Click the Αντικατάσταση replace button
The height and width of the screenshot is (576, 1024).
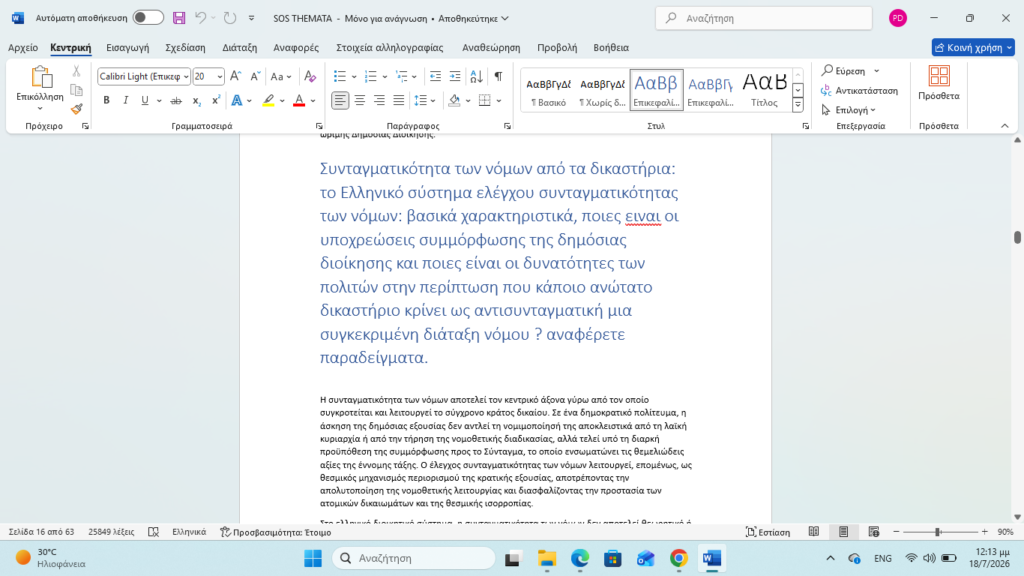click(860, 90)
